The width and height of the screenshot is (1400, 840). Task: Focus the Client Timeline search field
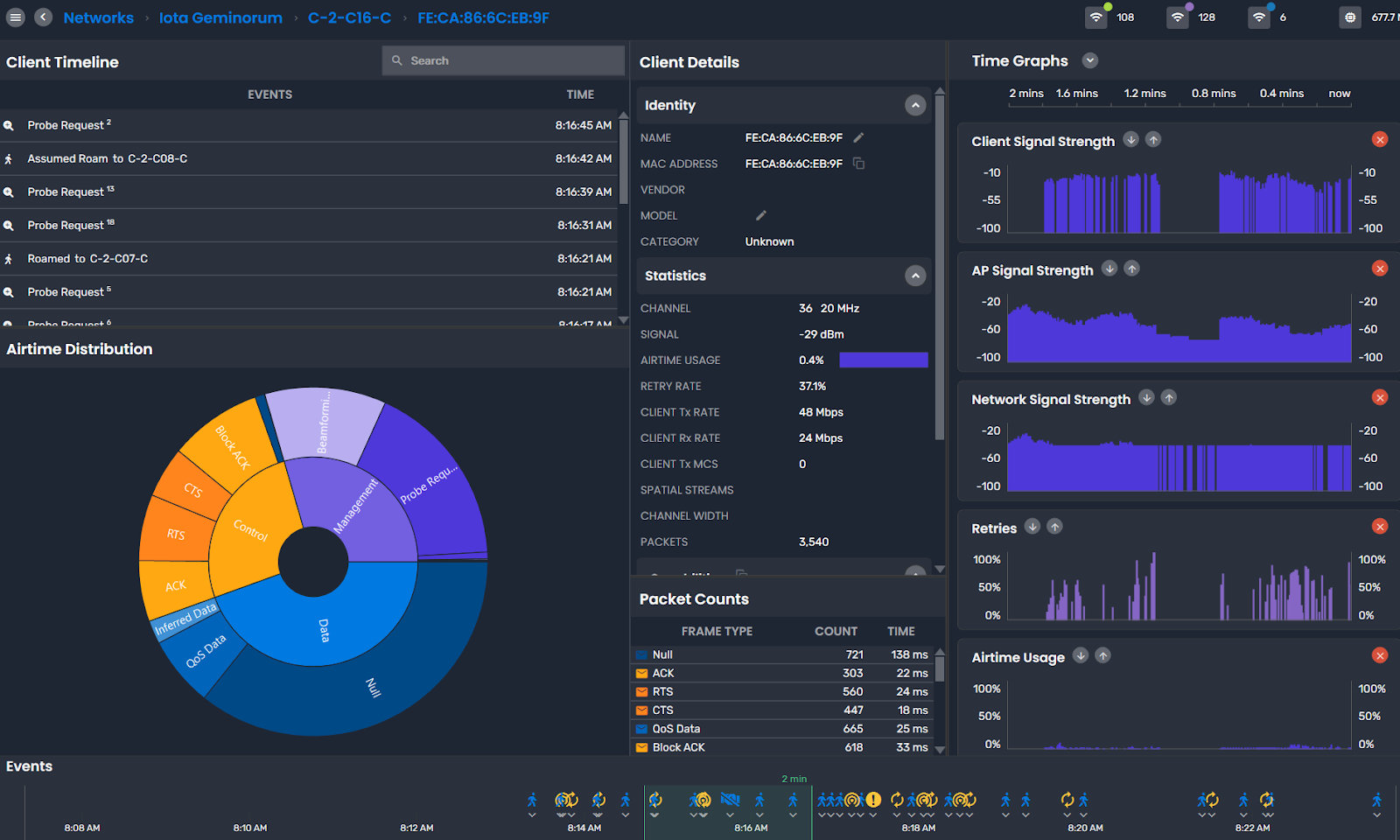503,60
